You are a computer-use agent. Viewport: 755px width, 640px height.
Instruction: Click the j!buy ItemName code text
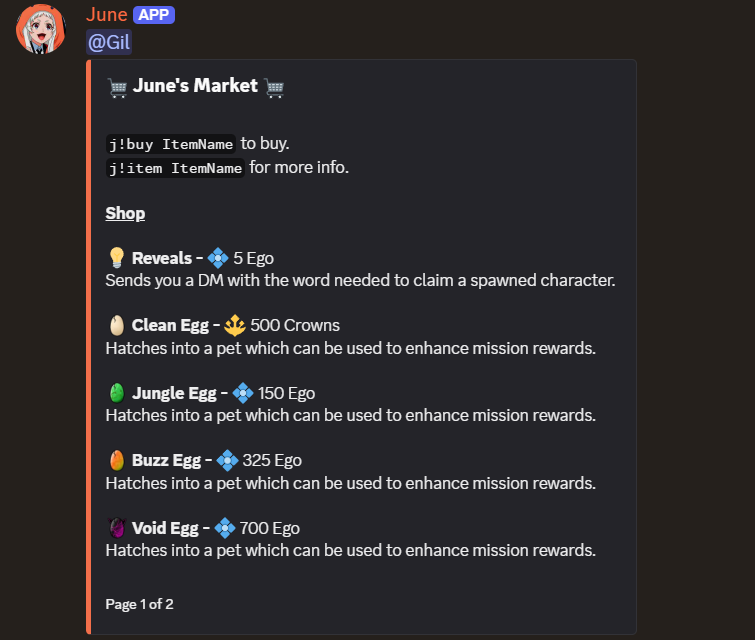pyautogui.click(x=170, y=144)
